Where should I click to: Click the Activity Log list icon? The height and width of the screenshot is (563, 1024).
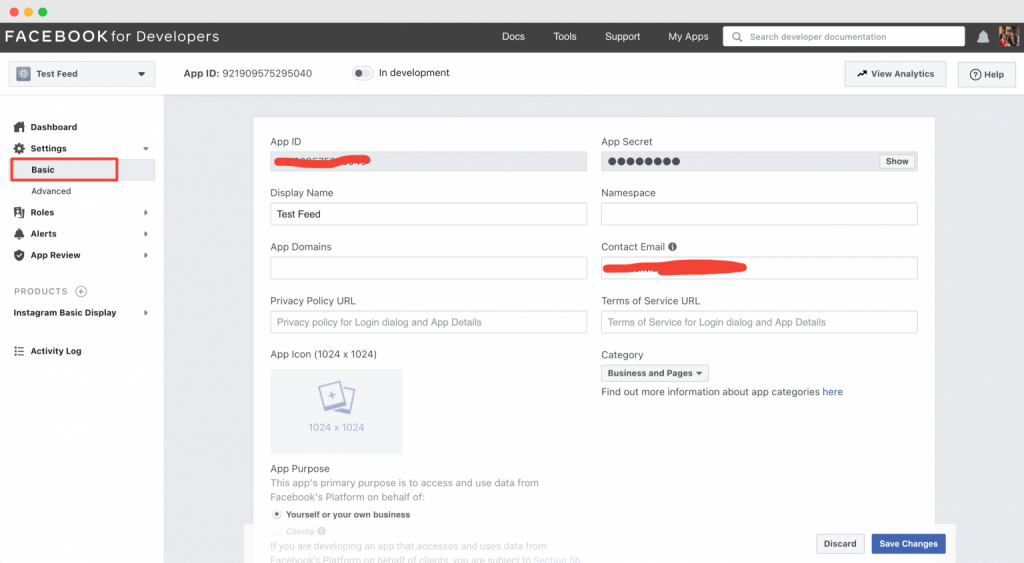click(19, 351)
